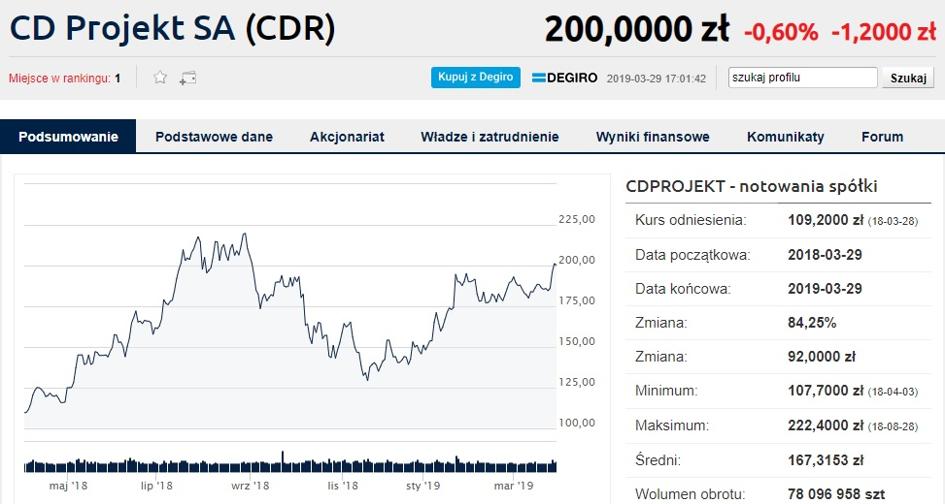Click the volume bars below the chart
This screenshot has height=504, width=945.
[290, 464]
